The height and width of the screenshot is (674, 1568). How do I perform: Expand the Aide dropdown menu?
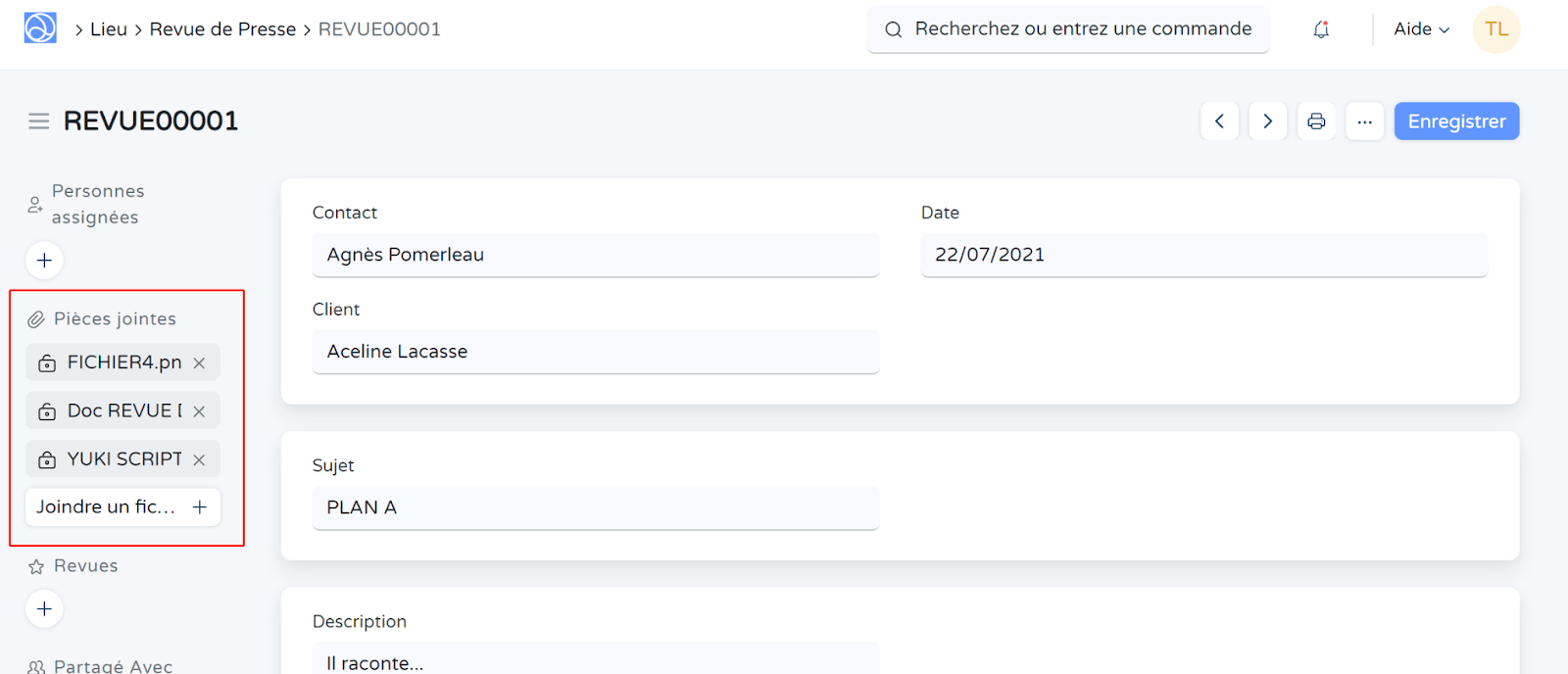tap(1421, 29)
